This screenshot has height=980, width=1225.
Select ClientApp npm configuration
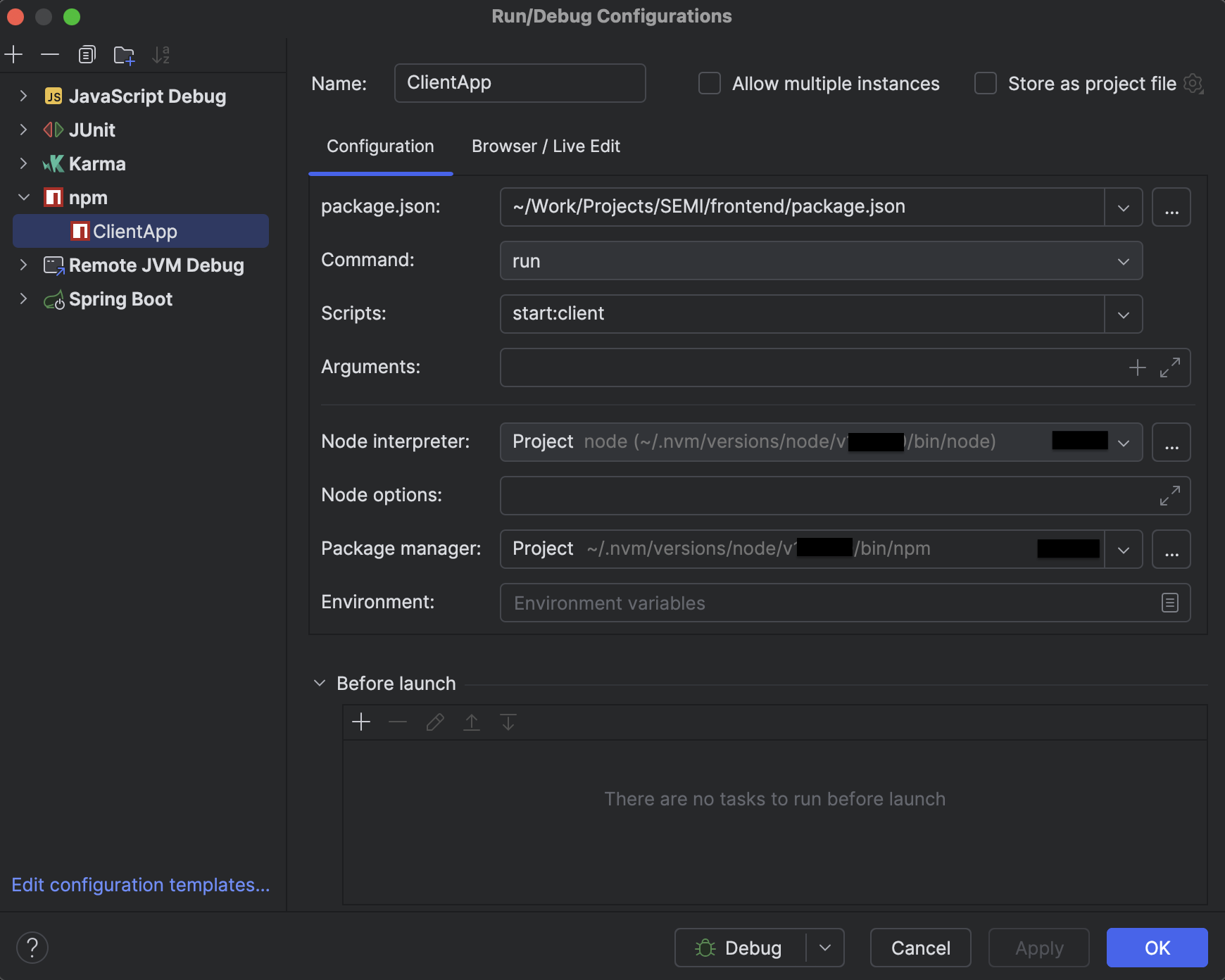pyautogui.click(x=141, y=232)
